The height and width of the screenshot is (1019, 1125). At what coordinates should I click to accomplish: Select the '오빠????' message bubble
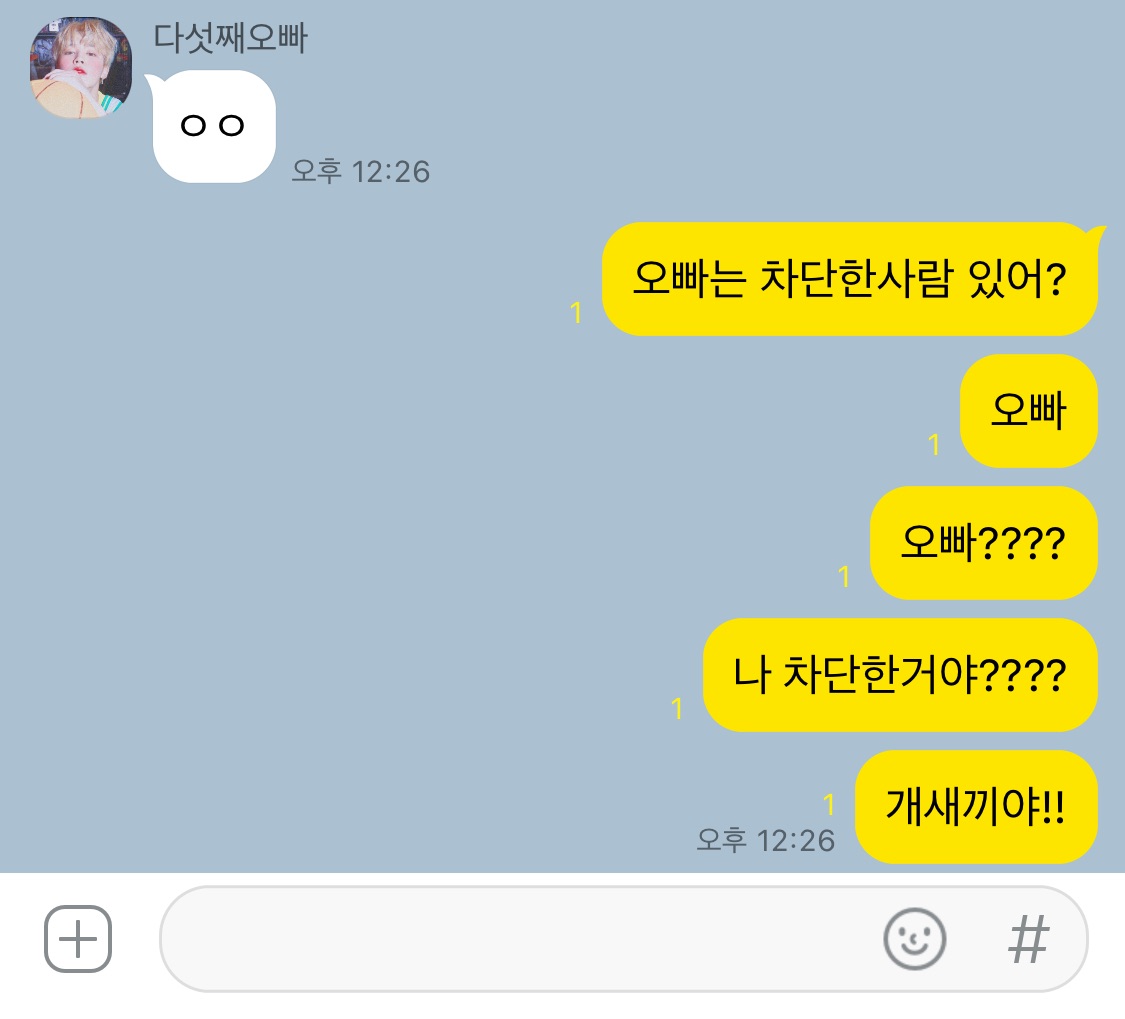[x=984, y=543]
